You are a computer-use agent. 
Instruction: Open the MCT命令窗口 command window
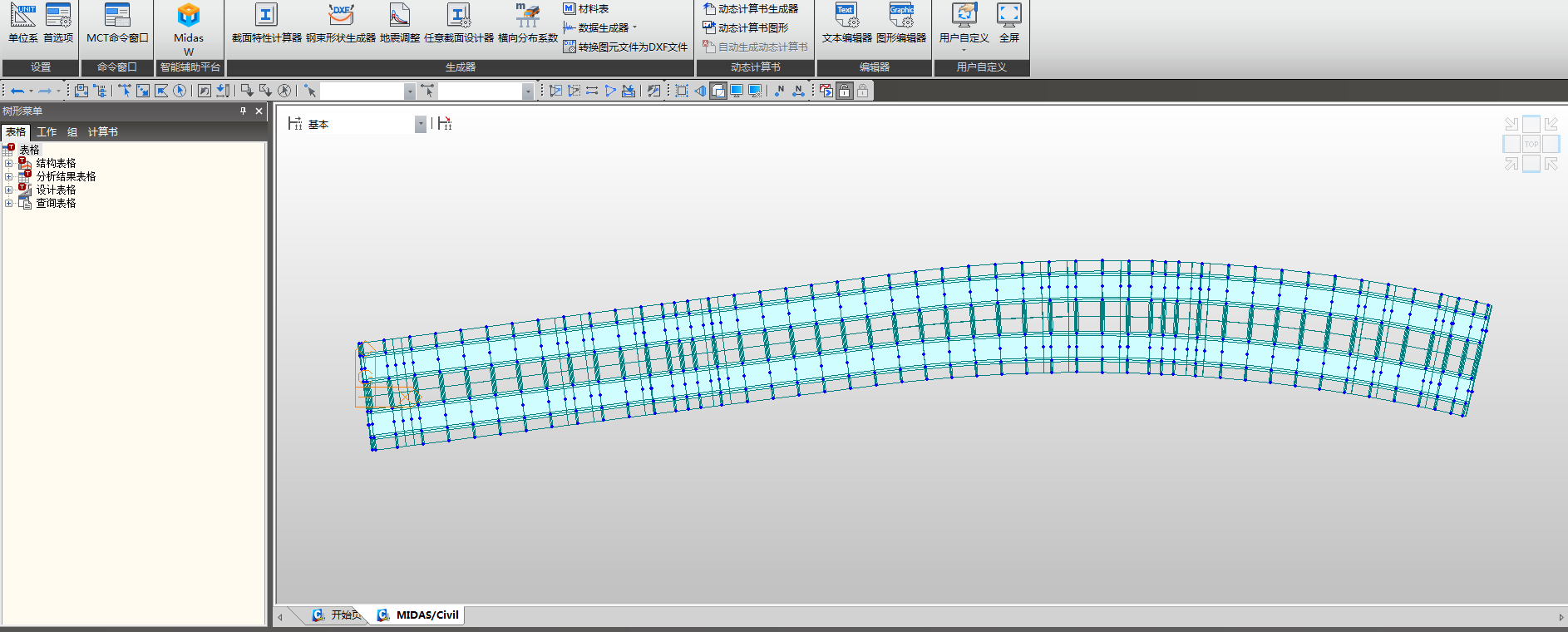click(117, 22)
